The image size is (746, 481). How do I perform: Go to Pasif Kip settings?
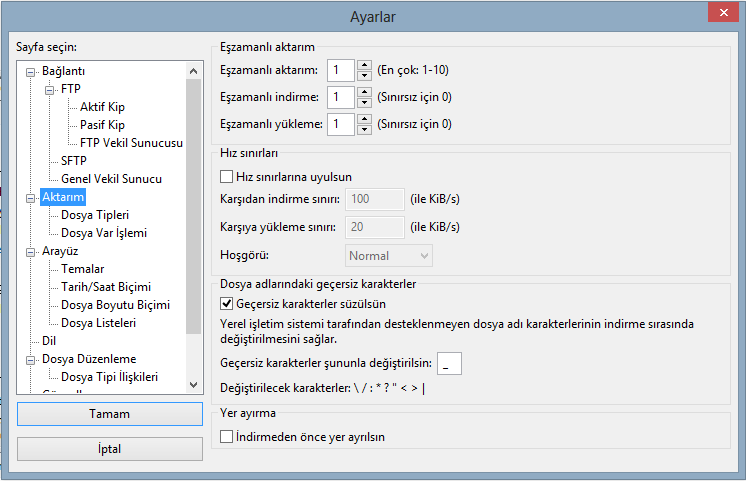(102, 125)
